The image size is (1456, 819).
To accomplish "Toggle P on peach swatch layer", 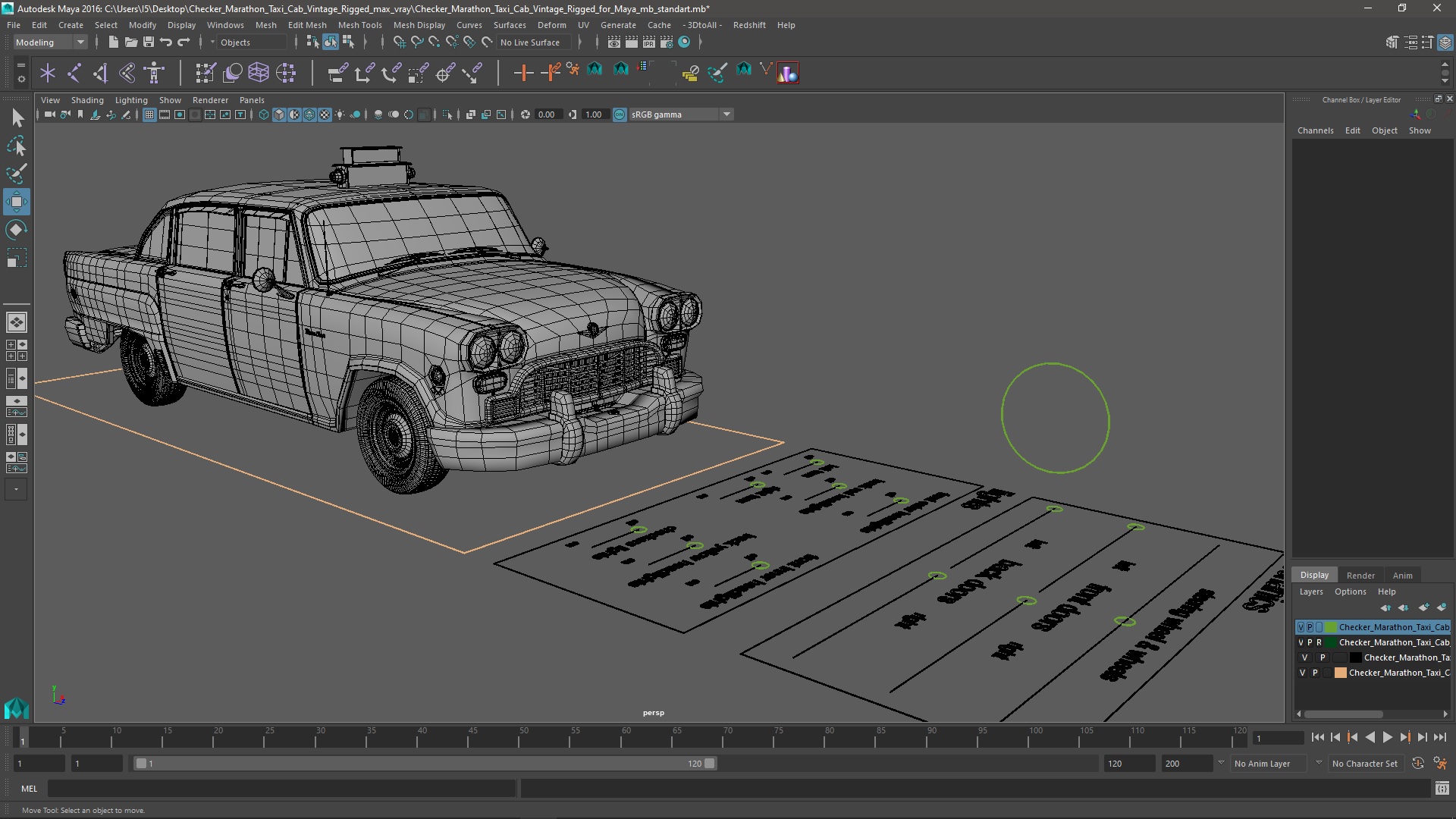I will click(1315, 673).
